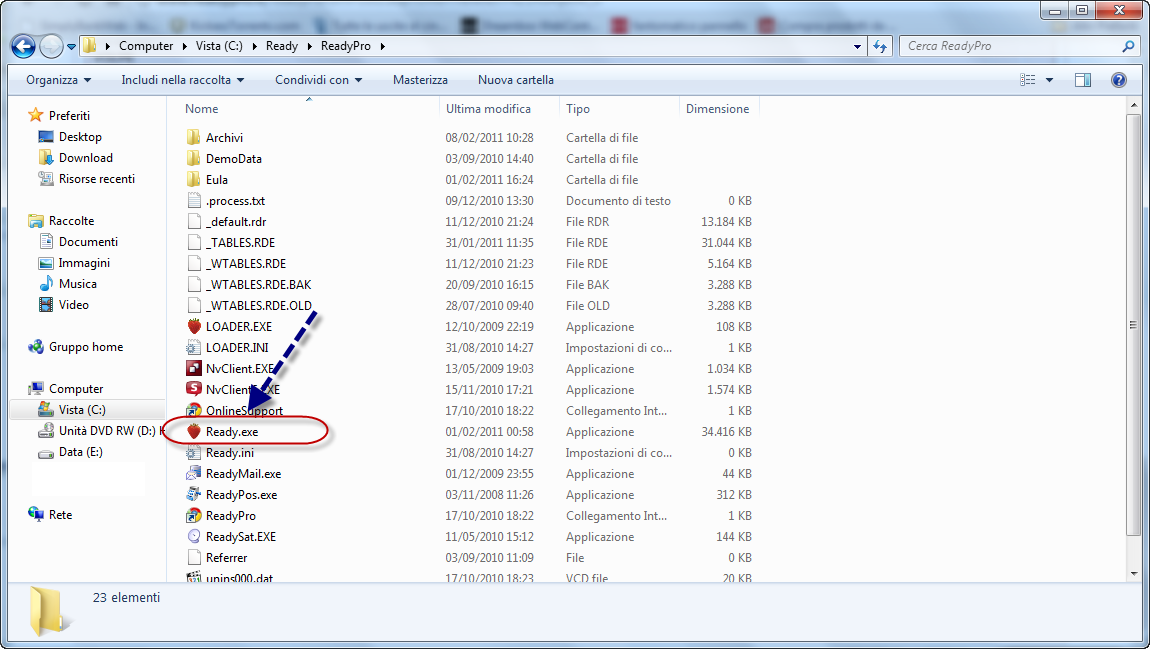Open the recent locations dropdown arrow

71,46
